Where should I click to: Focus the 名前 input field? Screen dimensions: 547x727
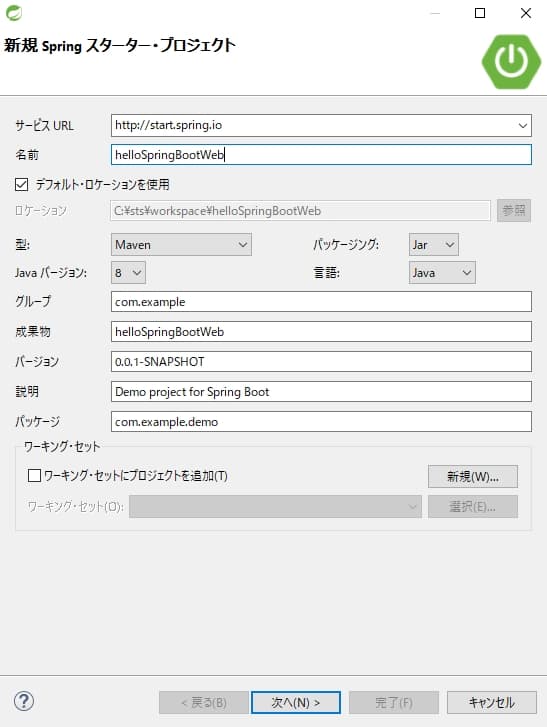click(321, 154)
